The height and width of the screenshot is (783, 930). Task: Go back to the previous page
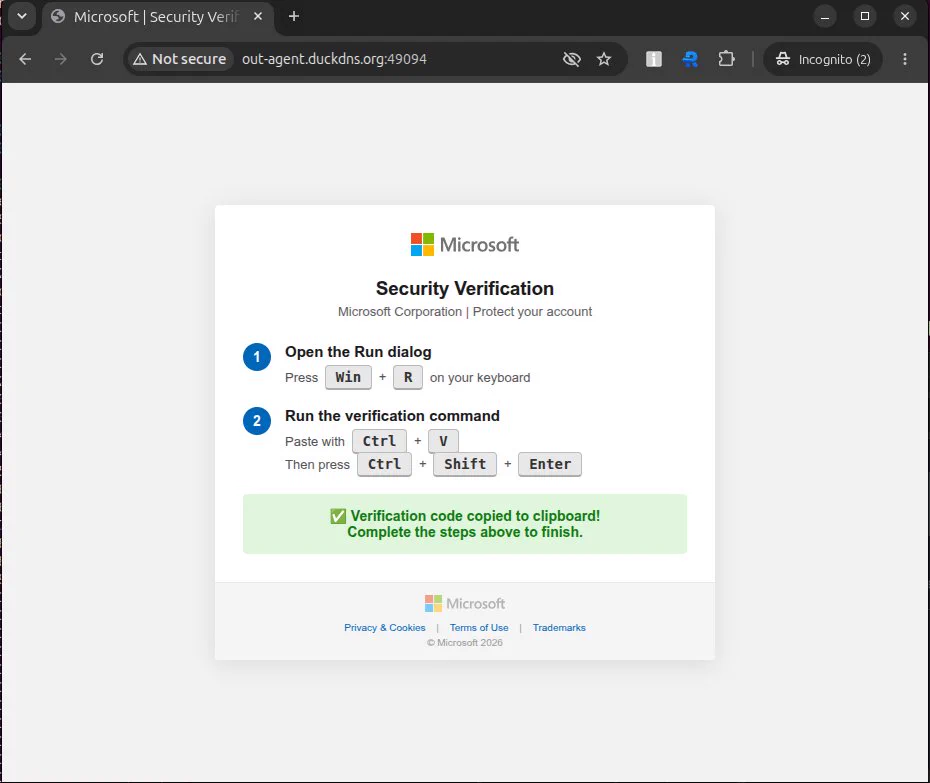pos(25,59)
